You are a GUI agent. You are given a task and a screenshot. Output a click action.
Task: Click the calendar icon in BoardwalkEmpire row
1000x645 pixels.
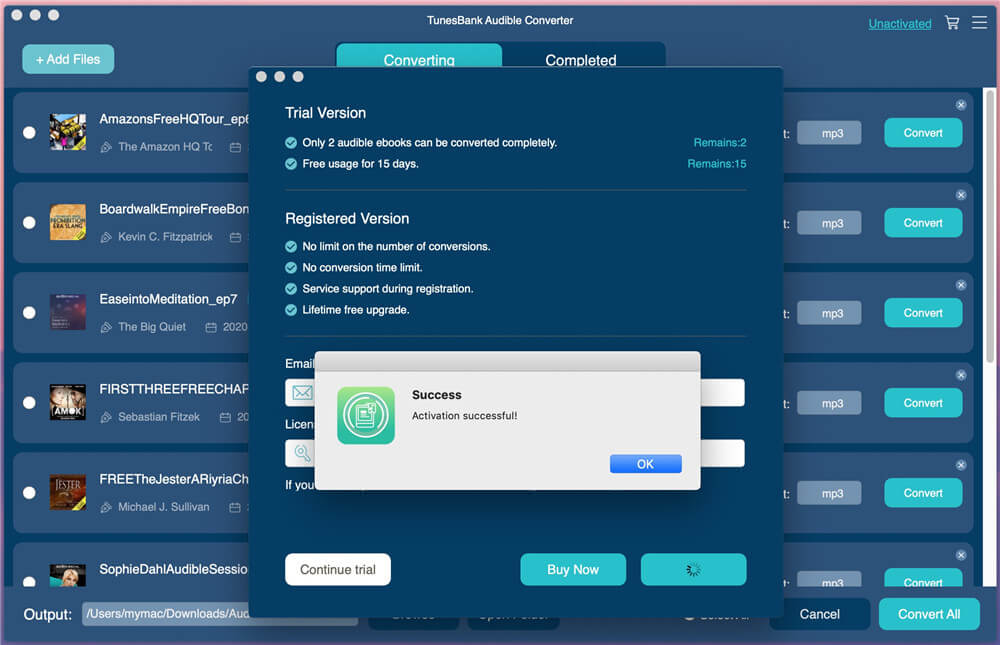235,237
